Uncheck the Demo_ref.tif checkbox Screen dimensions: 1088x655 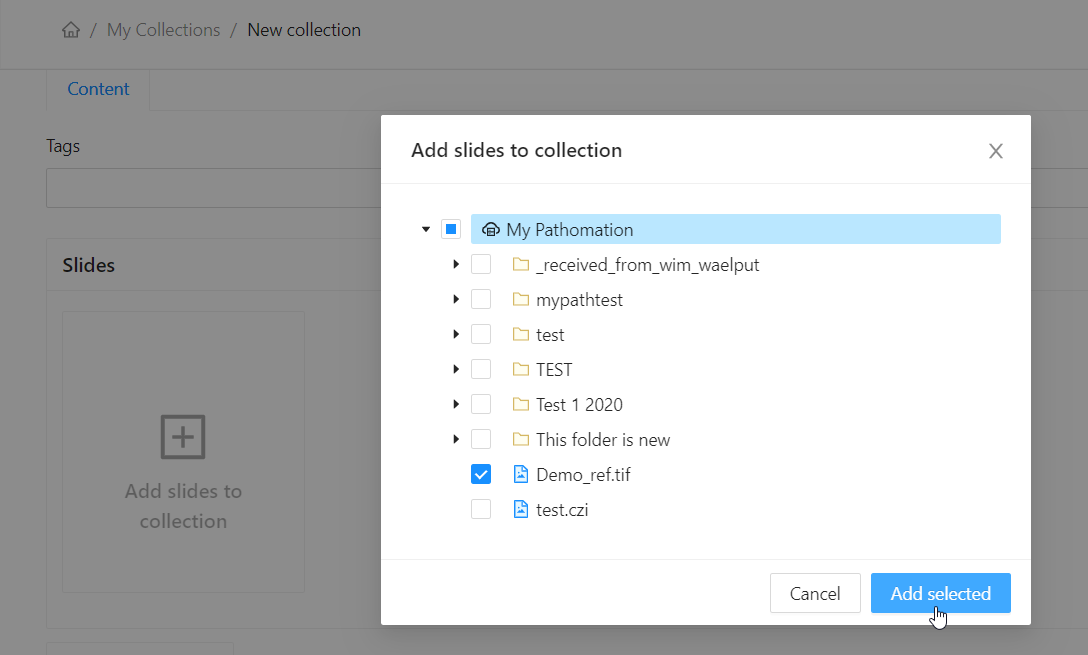coord(481,475)
